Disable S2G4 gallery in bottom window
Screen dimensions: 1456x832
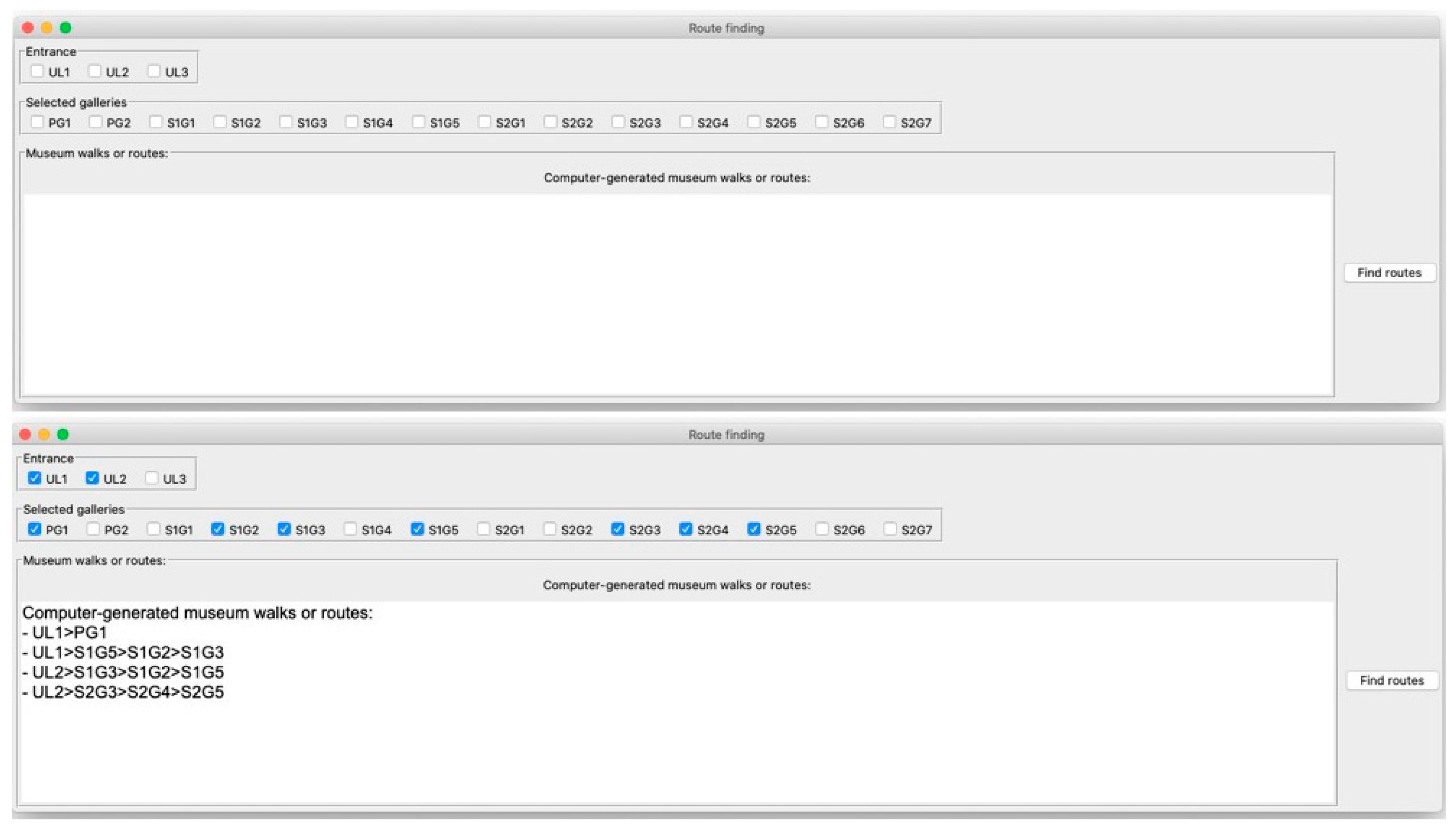[x=686, y=529]
